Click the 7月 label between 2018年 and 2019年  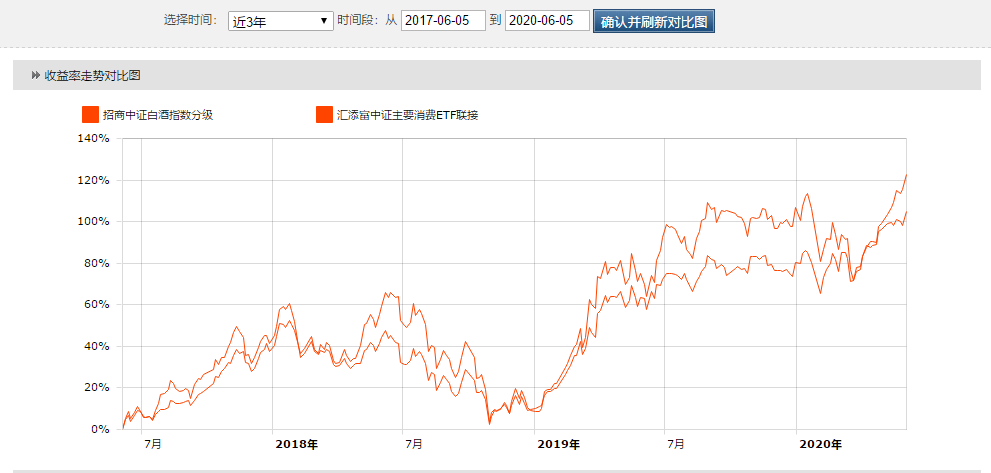[x=414, y=444]
